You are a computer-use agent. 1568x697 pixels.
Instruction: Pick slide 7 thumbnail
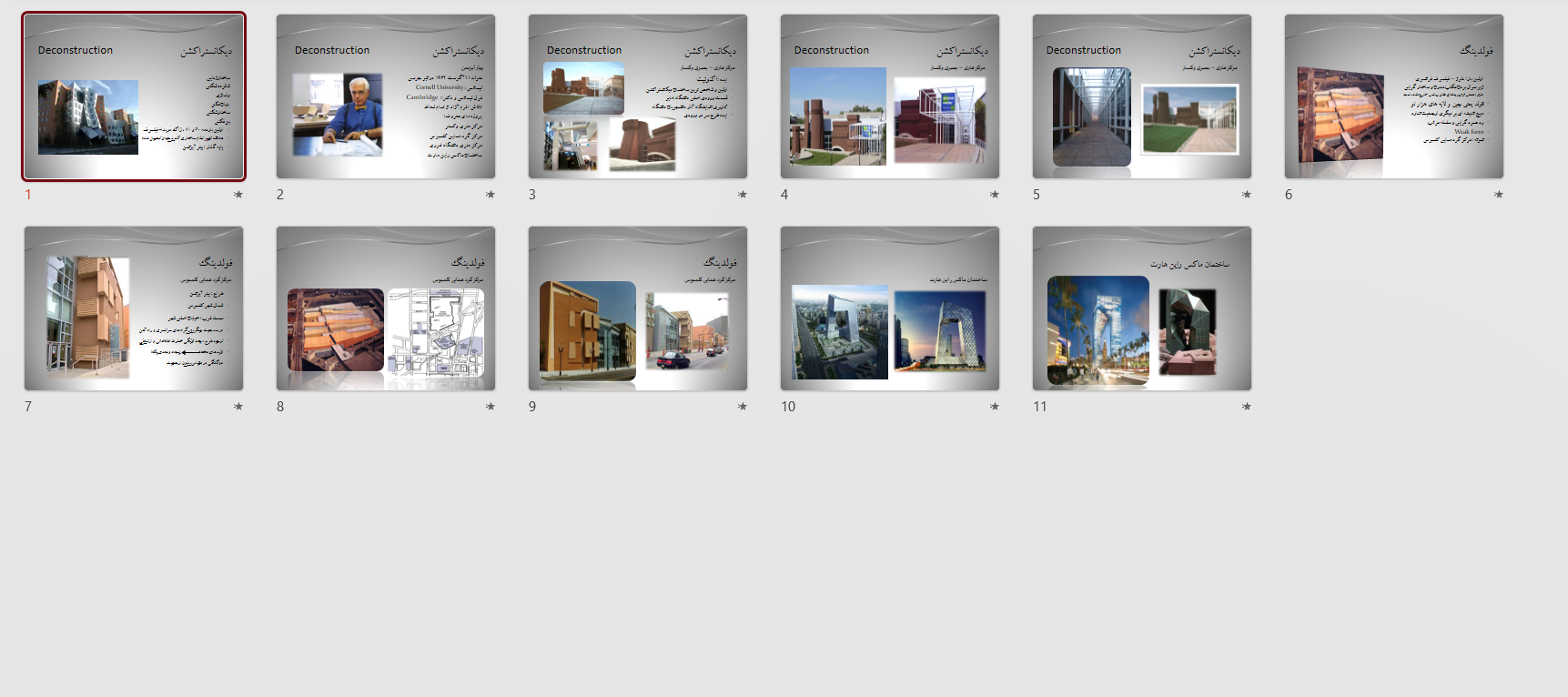pos(134,308)
